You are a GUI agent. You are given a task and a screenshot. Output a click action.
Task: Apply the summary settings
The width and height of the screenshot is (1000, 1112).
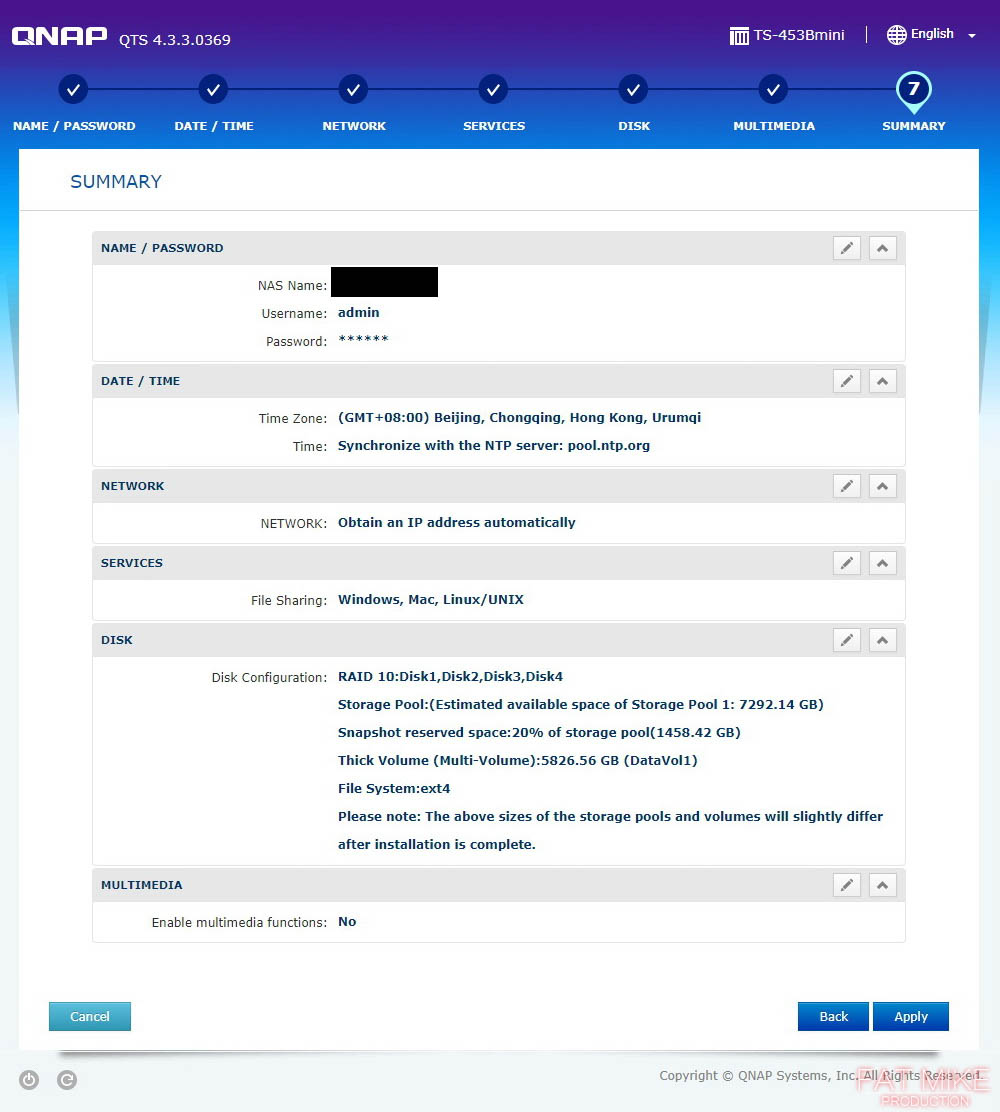pyautogui.click(x=911, y=1016)
